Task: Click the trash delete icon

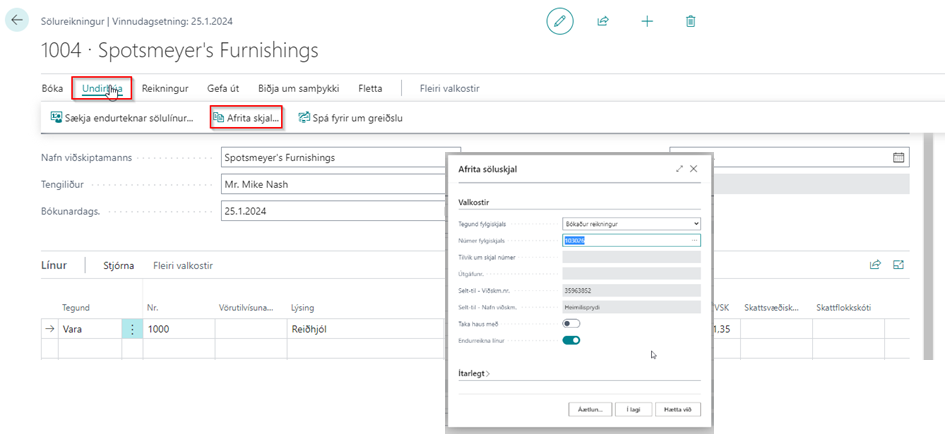Action: pyautogui.click(x=690, y=21)
